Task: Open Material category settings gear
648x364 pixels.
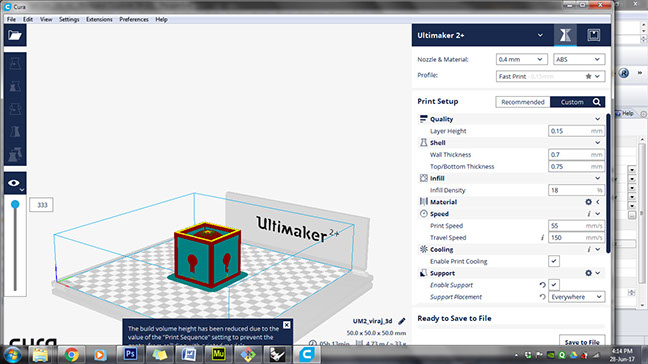Action: coord(588,202)
